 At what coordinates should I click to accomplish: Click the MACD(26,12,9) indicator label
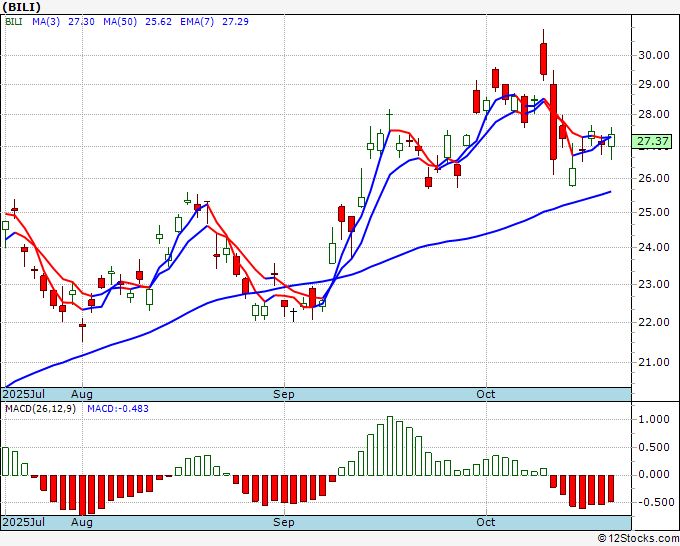40,409
